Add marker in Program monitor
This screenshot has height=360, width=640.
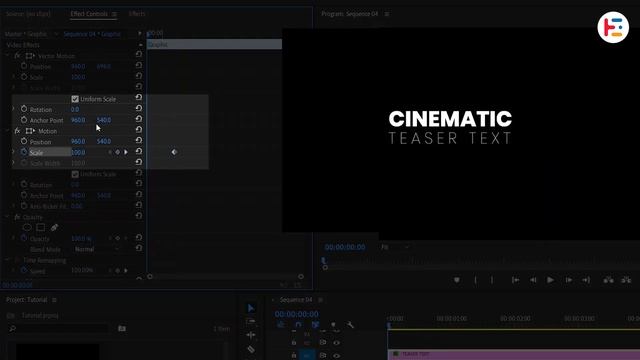coord(457,280)
